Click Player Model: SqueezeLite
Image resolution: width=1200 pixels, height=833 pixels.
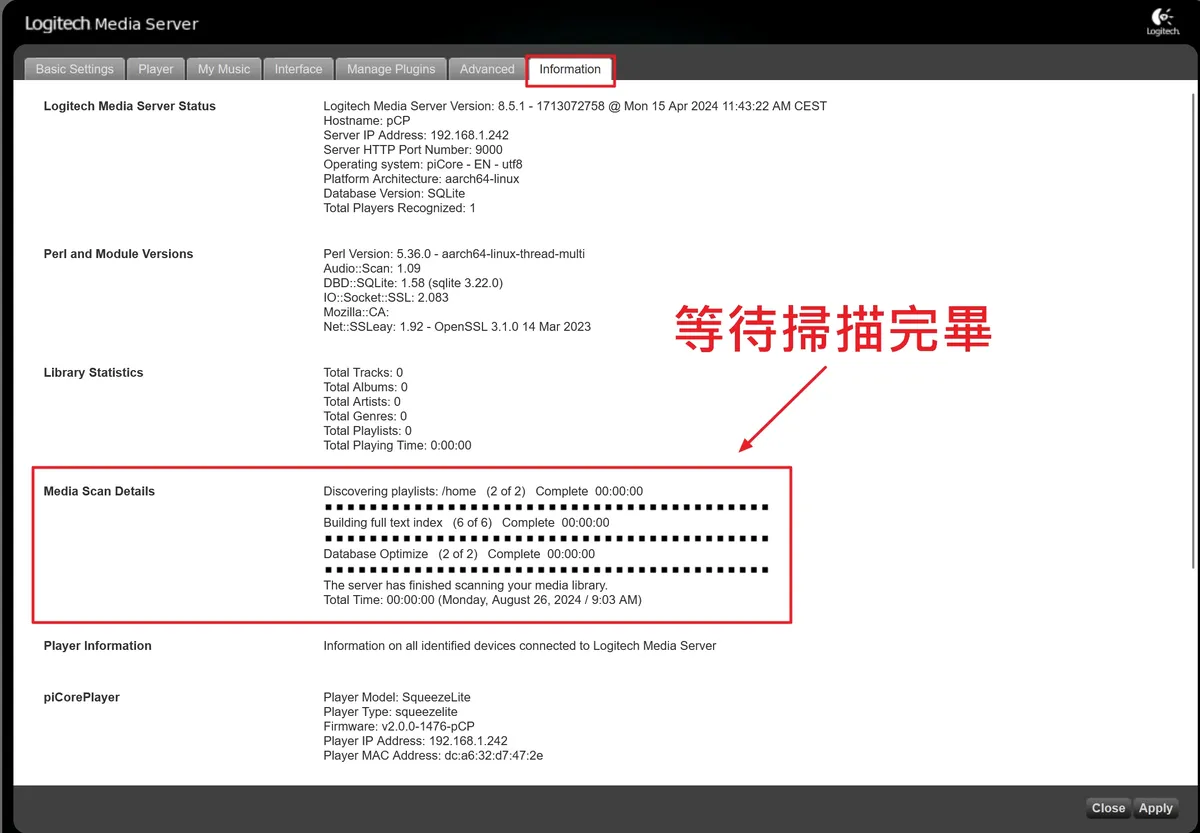(397, 697)
